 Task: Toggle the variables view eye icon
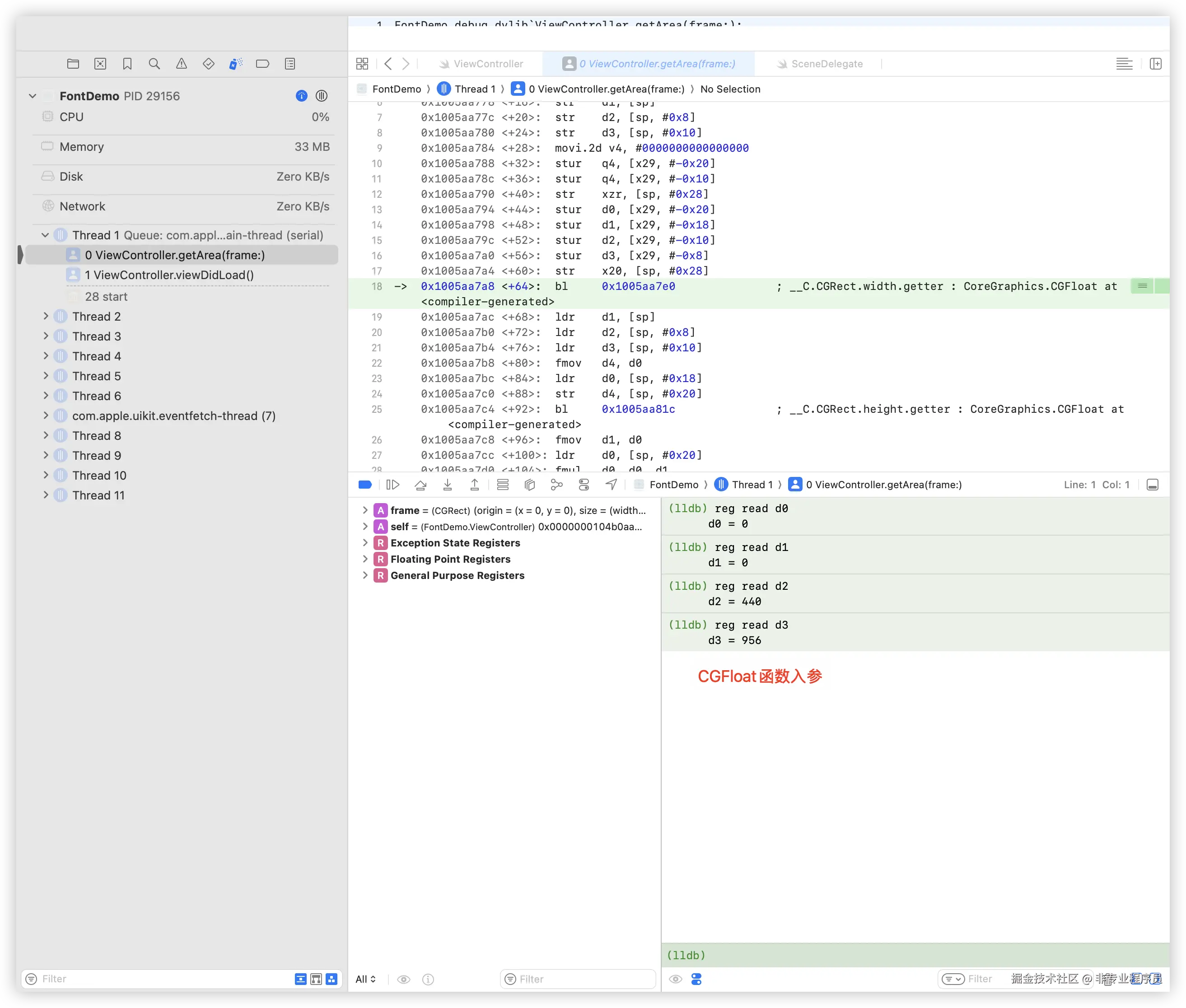403,980
